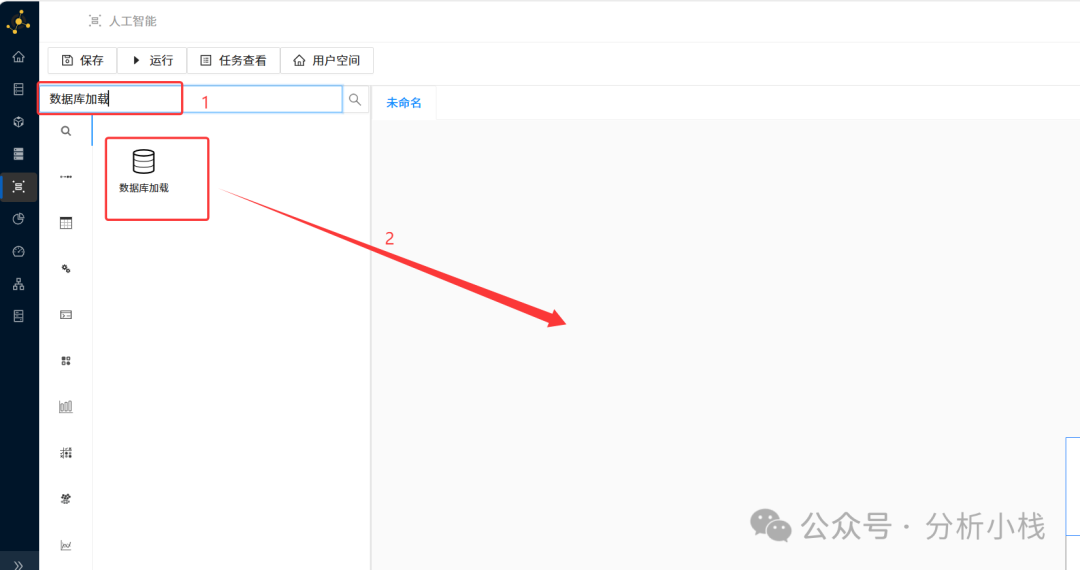Click the 保存 save button
Screen dimensions: 1080x570
click(x=82, y=61)
